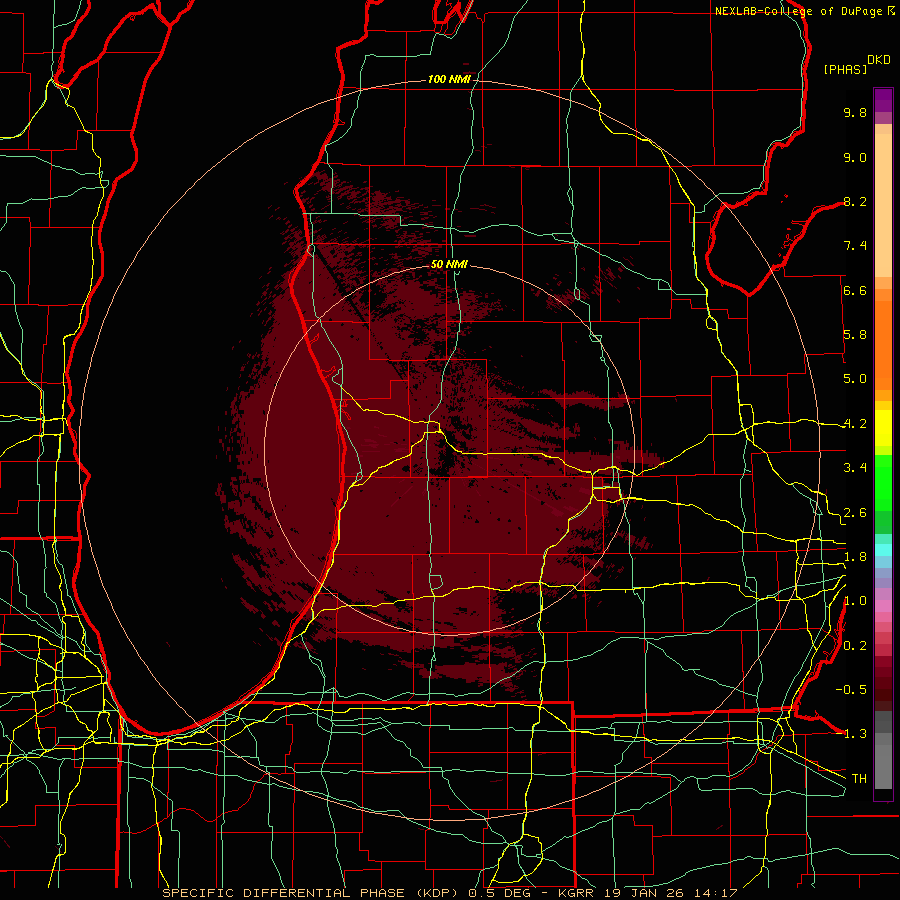900x900 pixels.
Task: Click the 1.0 value on the color scale
Action: pyautogui.click(x=855, y=601)
